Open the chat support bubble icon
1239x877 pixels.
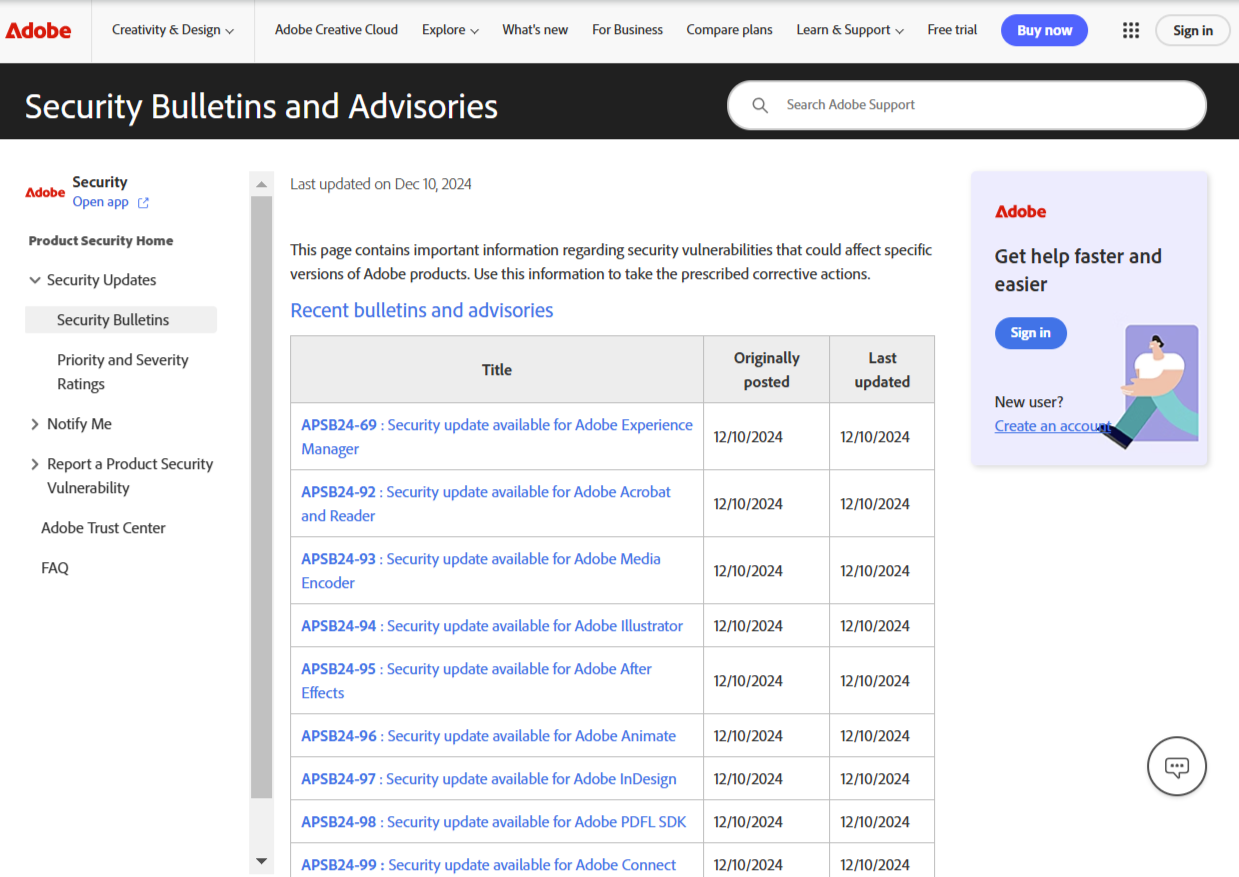tap(1176, 767)
